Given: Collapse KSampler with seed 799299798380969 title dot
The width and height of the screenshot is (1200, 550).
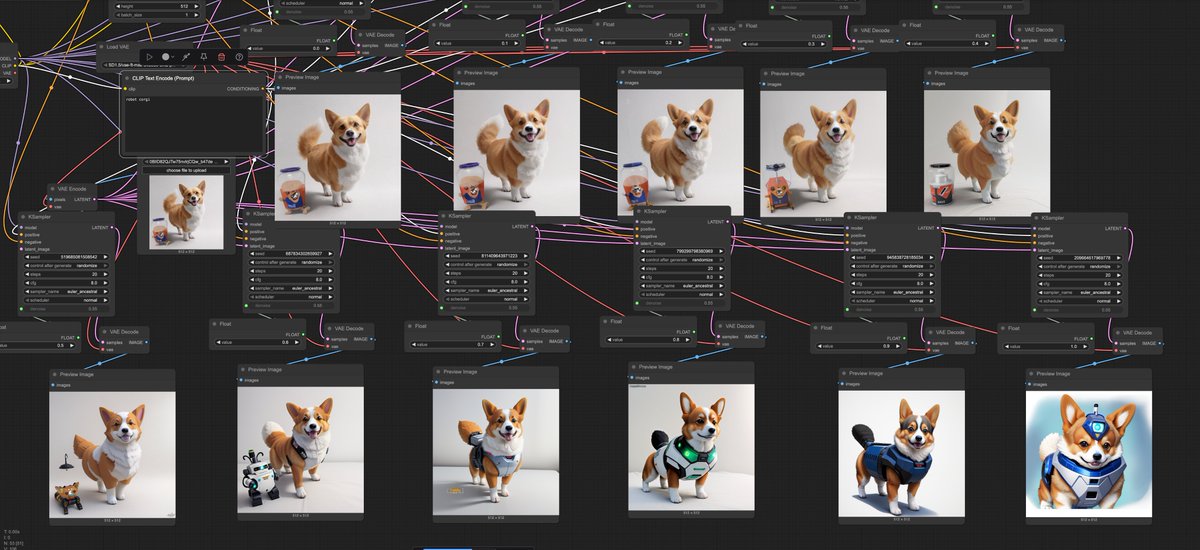Looking at the screenshot, I should pos(640,211).
